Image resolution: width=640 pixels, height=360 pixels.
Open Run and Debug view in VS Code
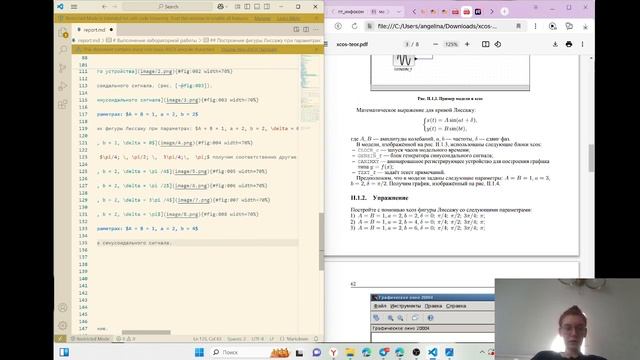pos(63,86)
